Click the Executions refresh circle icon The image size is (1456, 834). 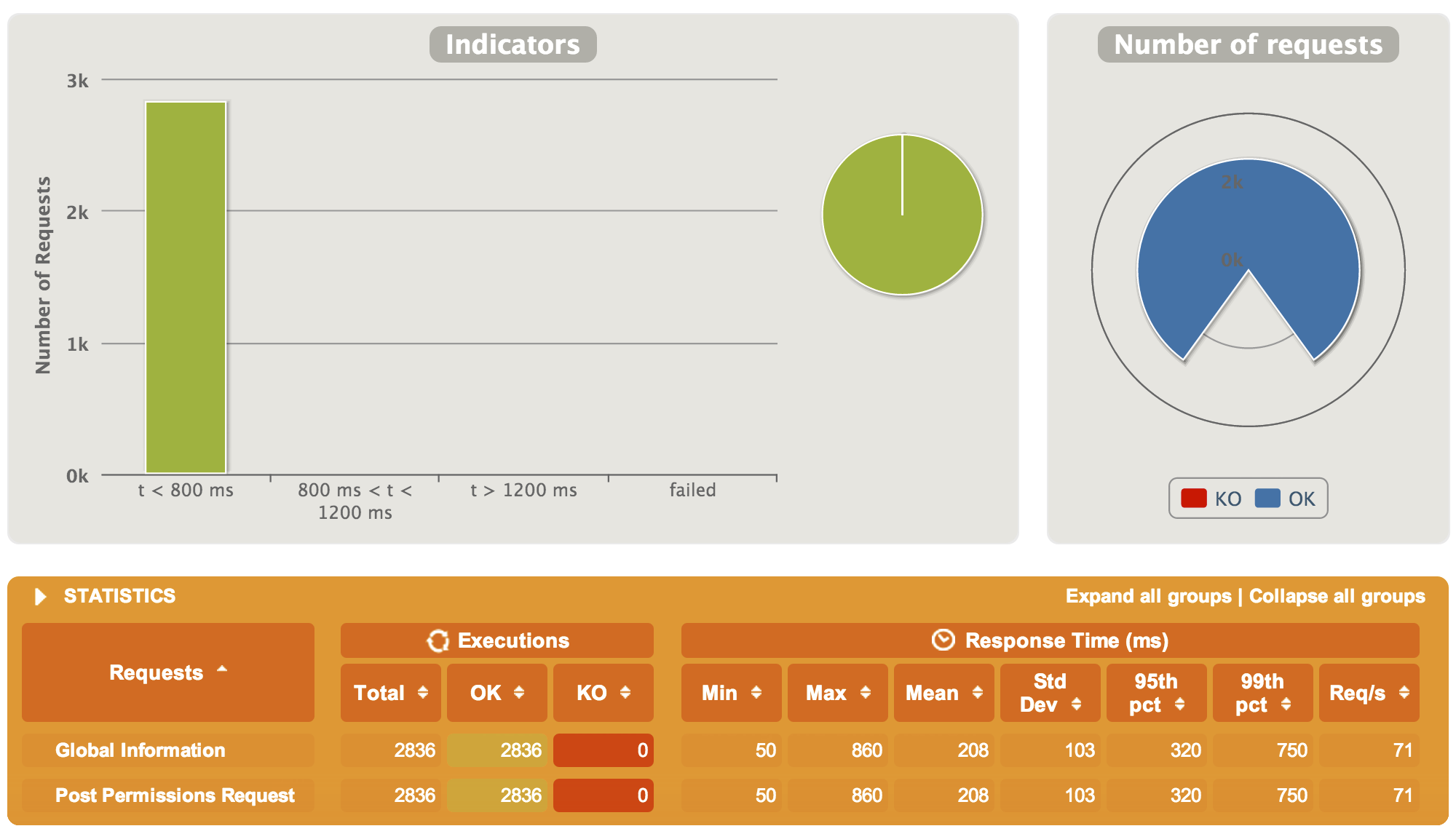pyautogui.click(x=438, y=640)
